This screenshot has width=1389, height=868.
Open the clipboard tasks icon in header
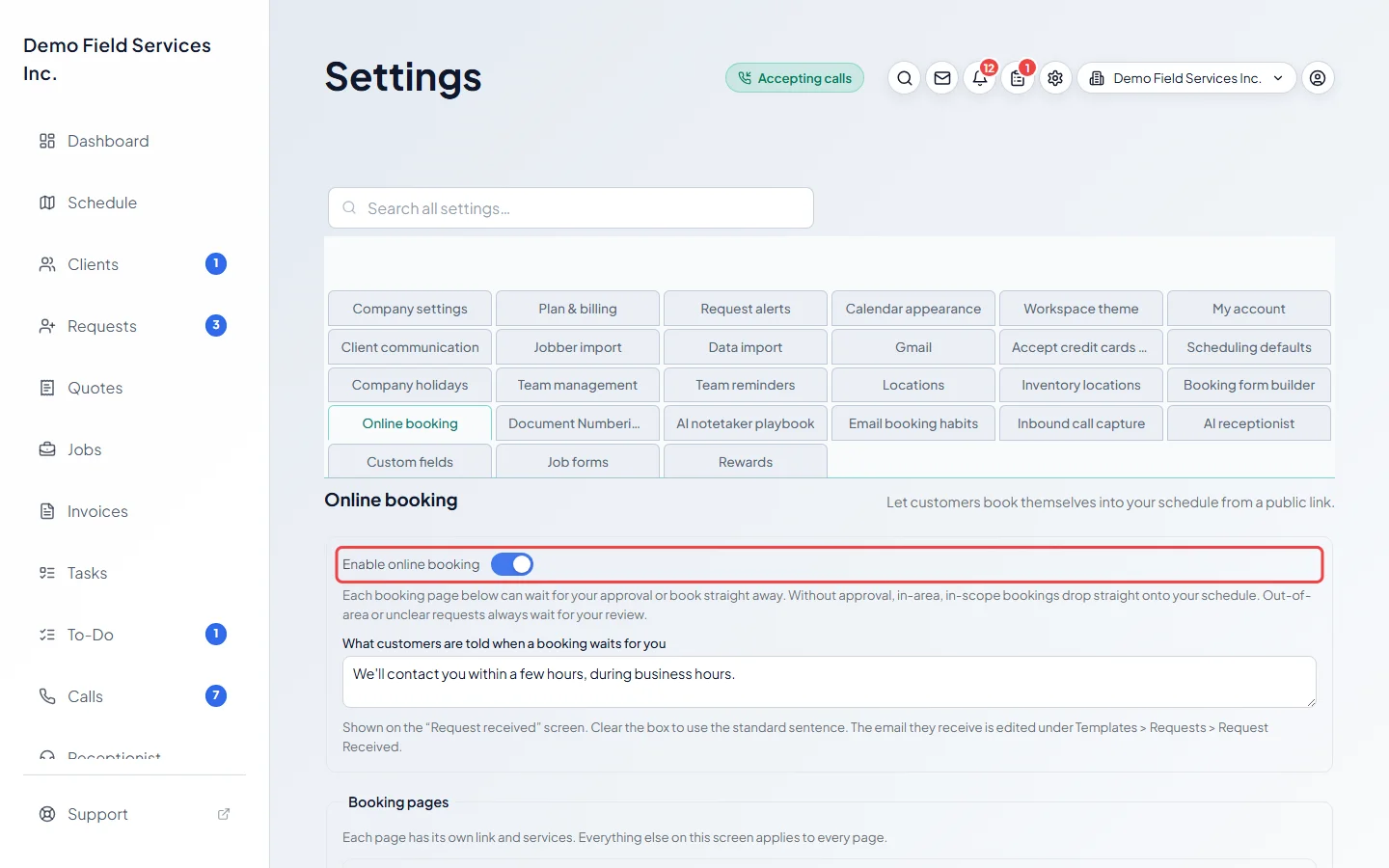click(x=1018, y=78)
